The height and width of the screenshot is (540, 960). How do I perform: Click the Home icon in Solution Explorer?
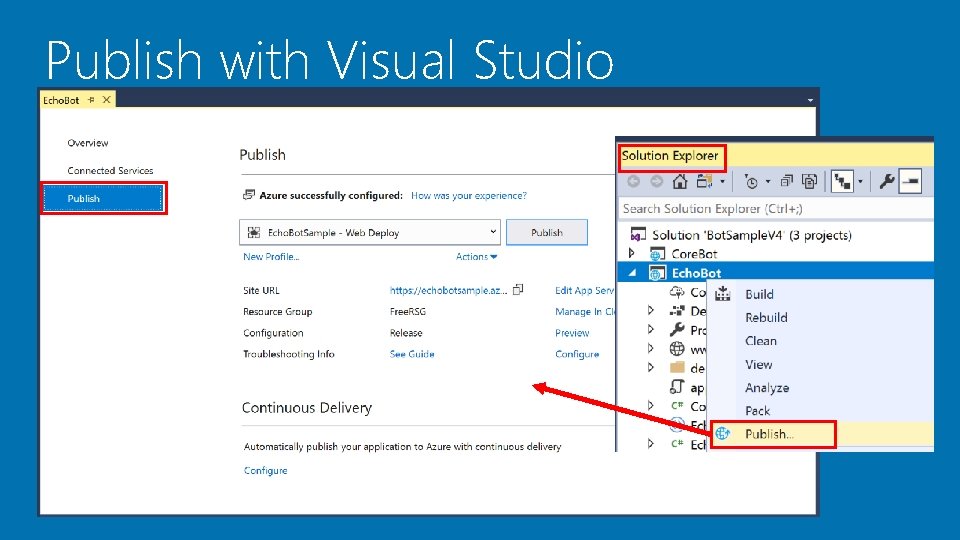[680, 181]
